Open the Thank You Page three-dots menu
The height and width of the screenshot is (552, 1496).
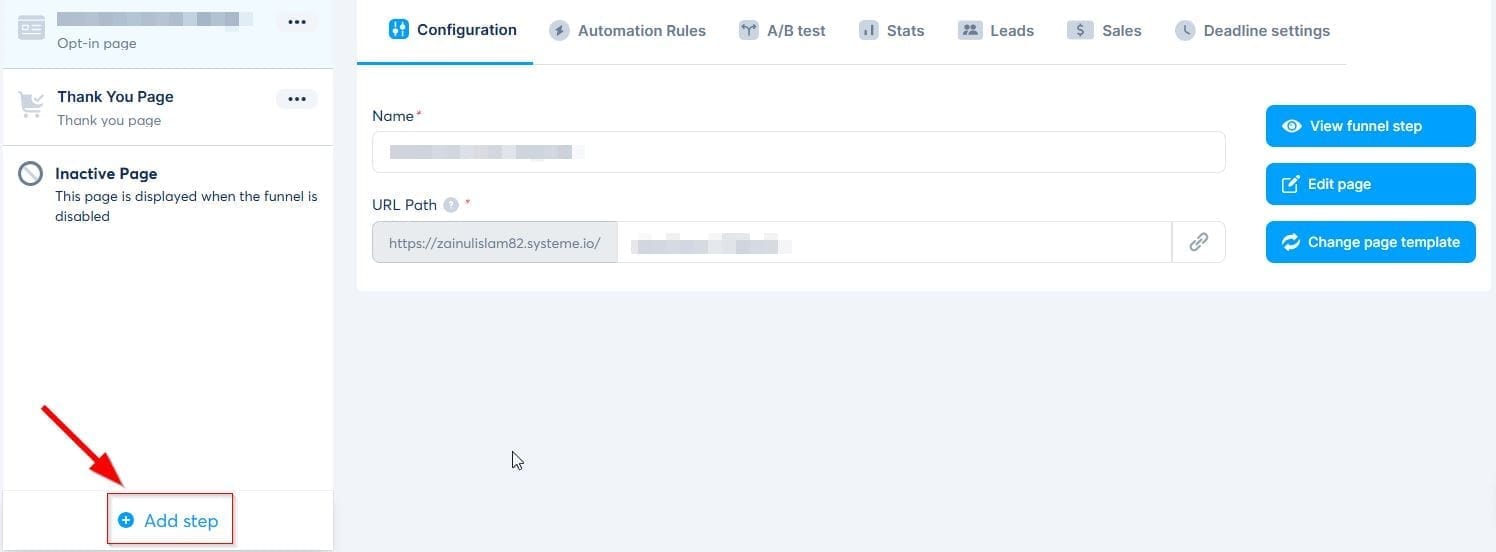pyautogui.click(x=297, y=99)
